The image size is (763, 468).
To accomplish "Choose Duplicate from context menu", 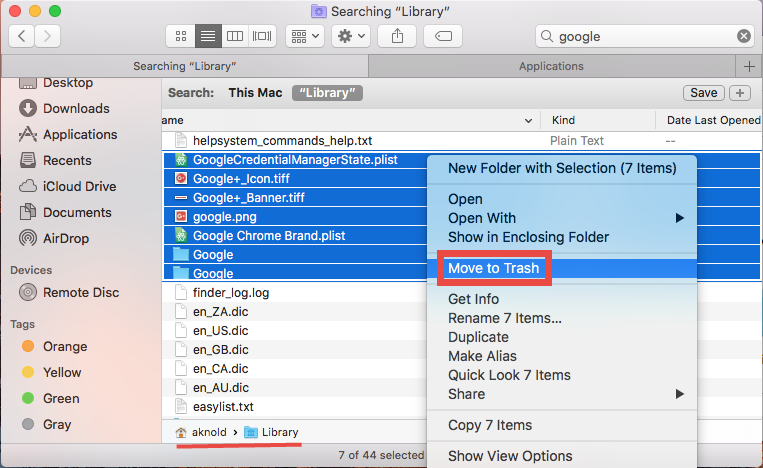I will coord(562,337).
